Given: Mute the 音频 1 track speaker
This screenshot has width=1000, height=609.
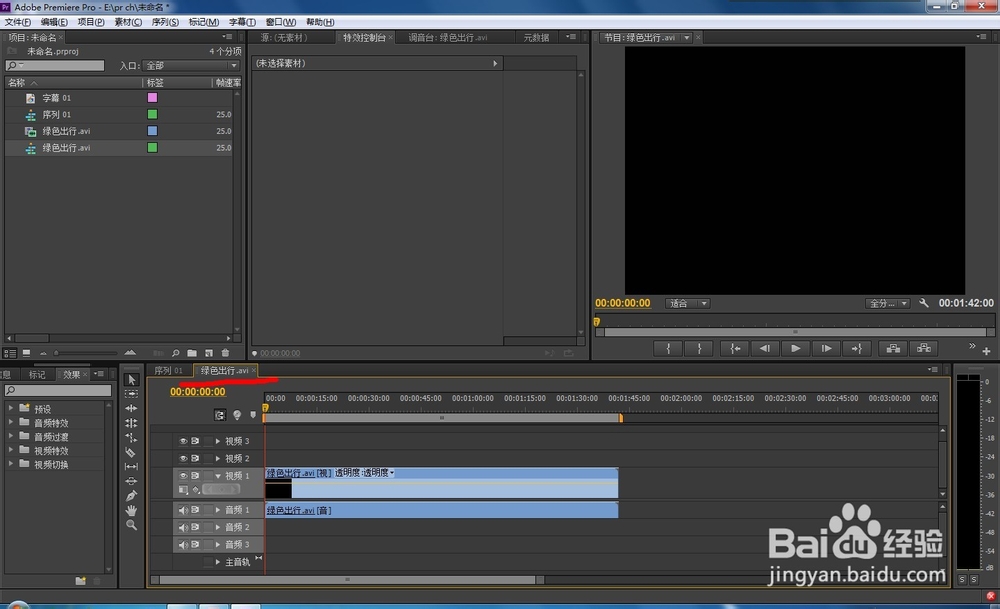Looking at the screenshot, I should tap(183, 510).
